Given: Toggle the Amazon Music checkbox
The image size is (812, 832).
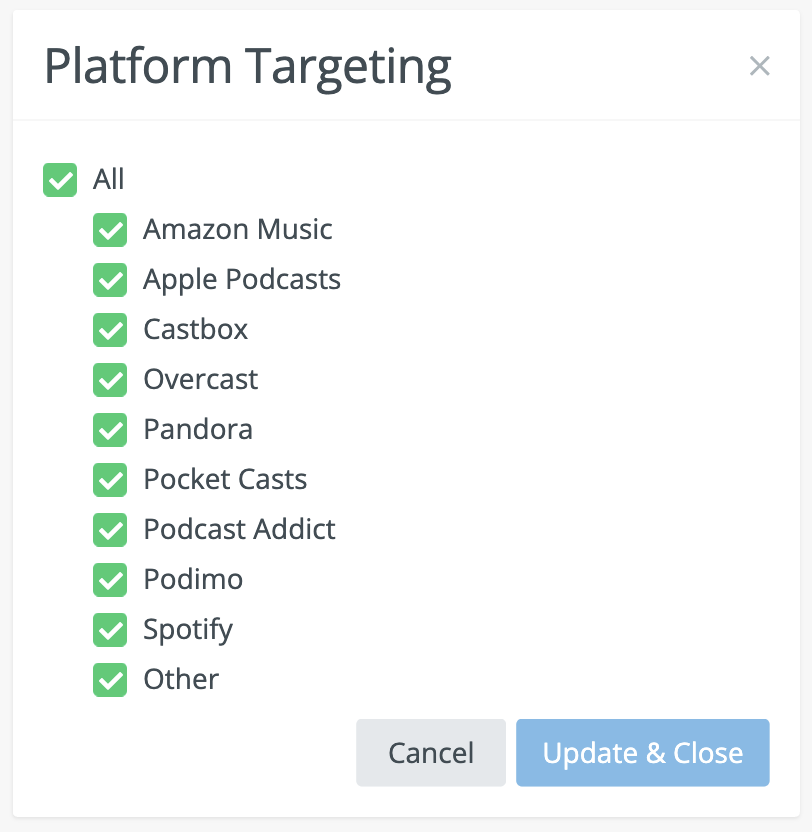Looking at the screenshot, I should [x=110, y=230].
